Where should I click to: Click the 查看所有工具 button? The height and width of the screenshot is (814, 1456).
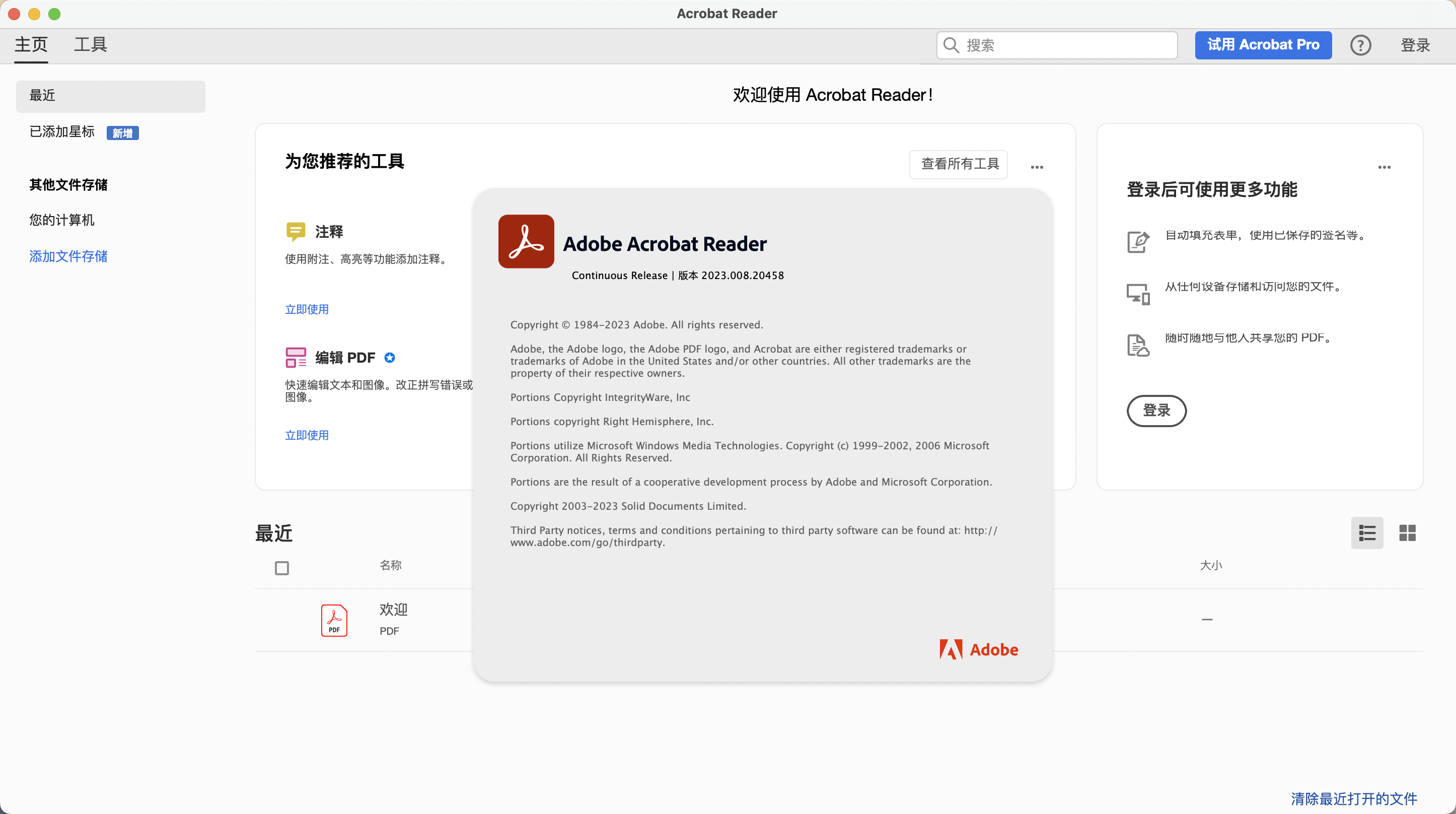pyautogui.click(x=958, y=164)
